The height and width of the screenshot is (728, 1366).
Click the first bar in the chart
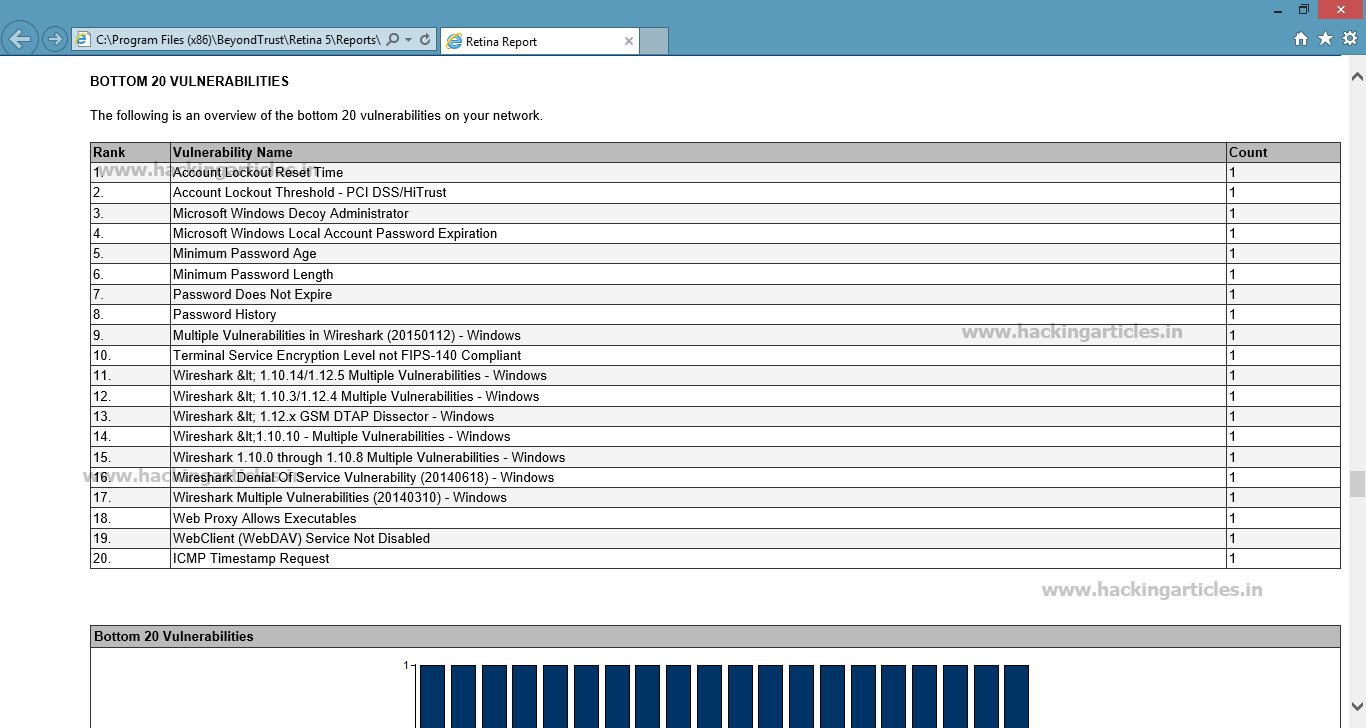(x=432, y=696)
